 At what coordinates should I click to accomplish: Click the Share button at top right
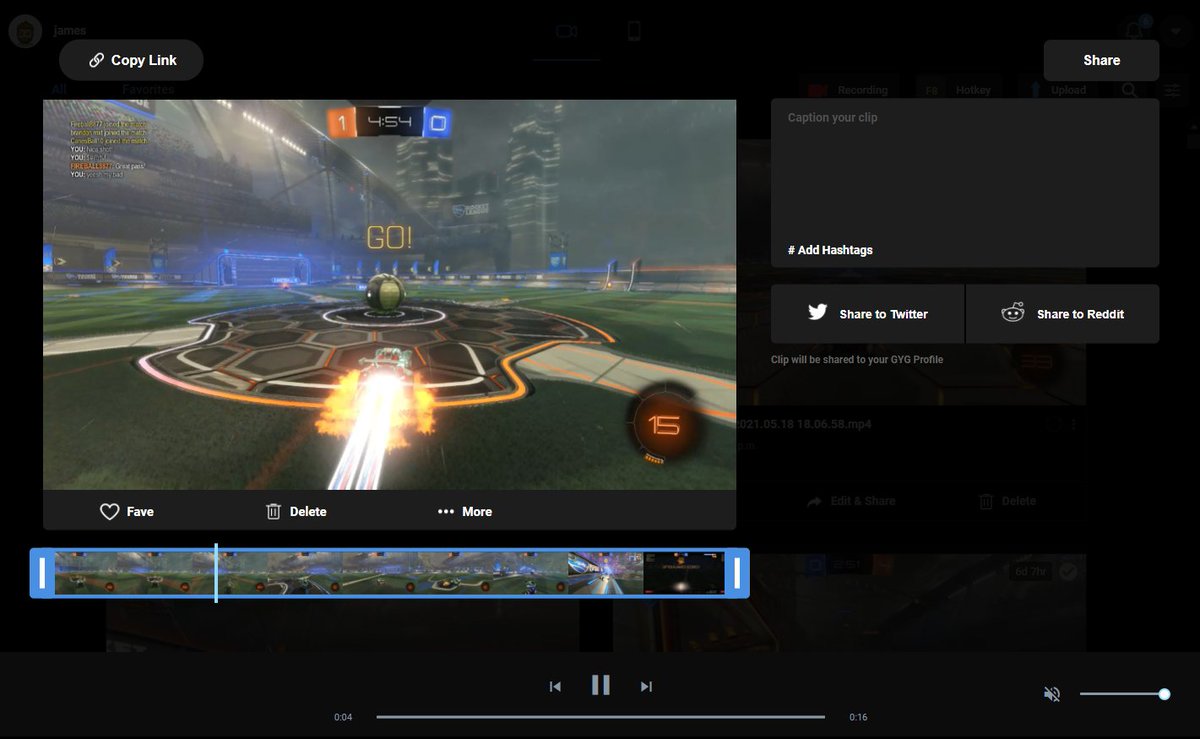click(x=1101, y=60)
